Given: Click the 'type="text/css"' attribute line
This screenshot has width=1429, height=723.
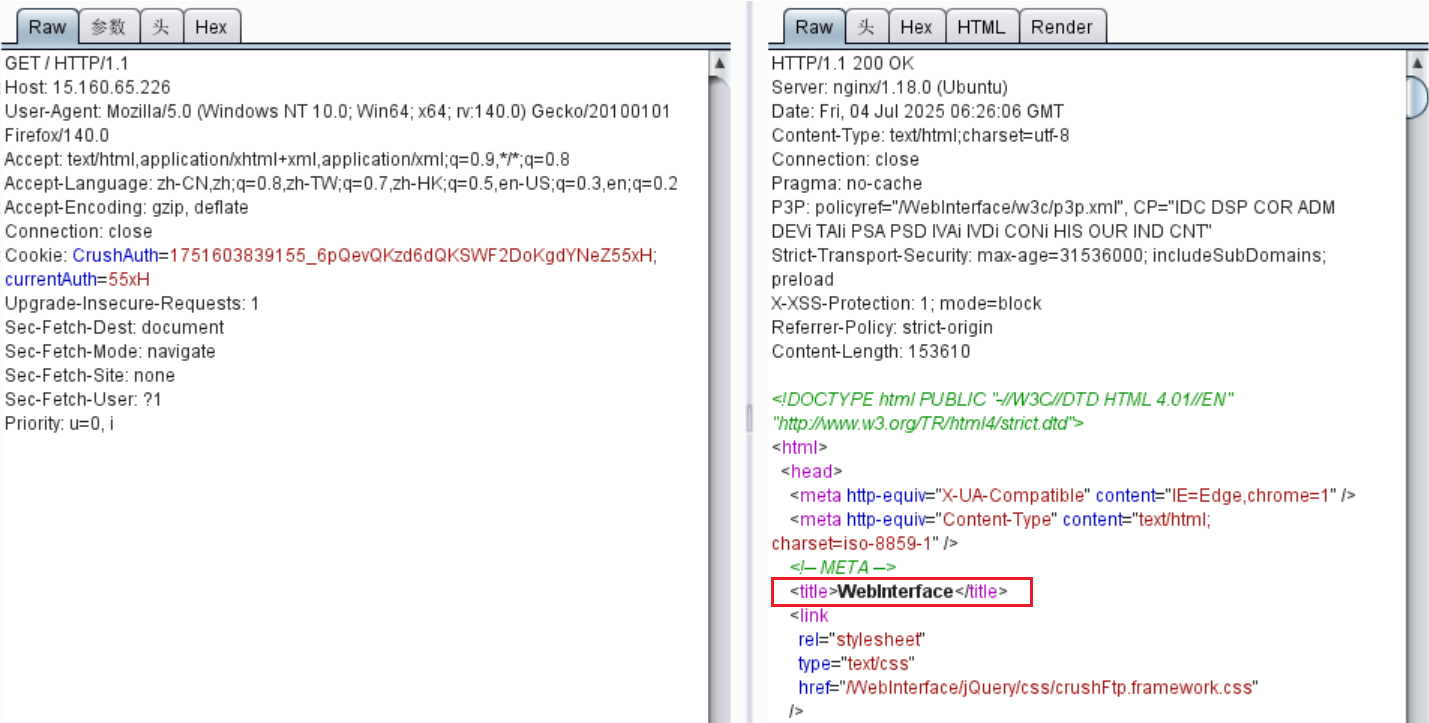Looking at the screenshot, I should pos(856,663).
